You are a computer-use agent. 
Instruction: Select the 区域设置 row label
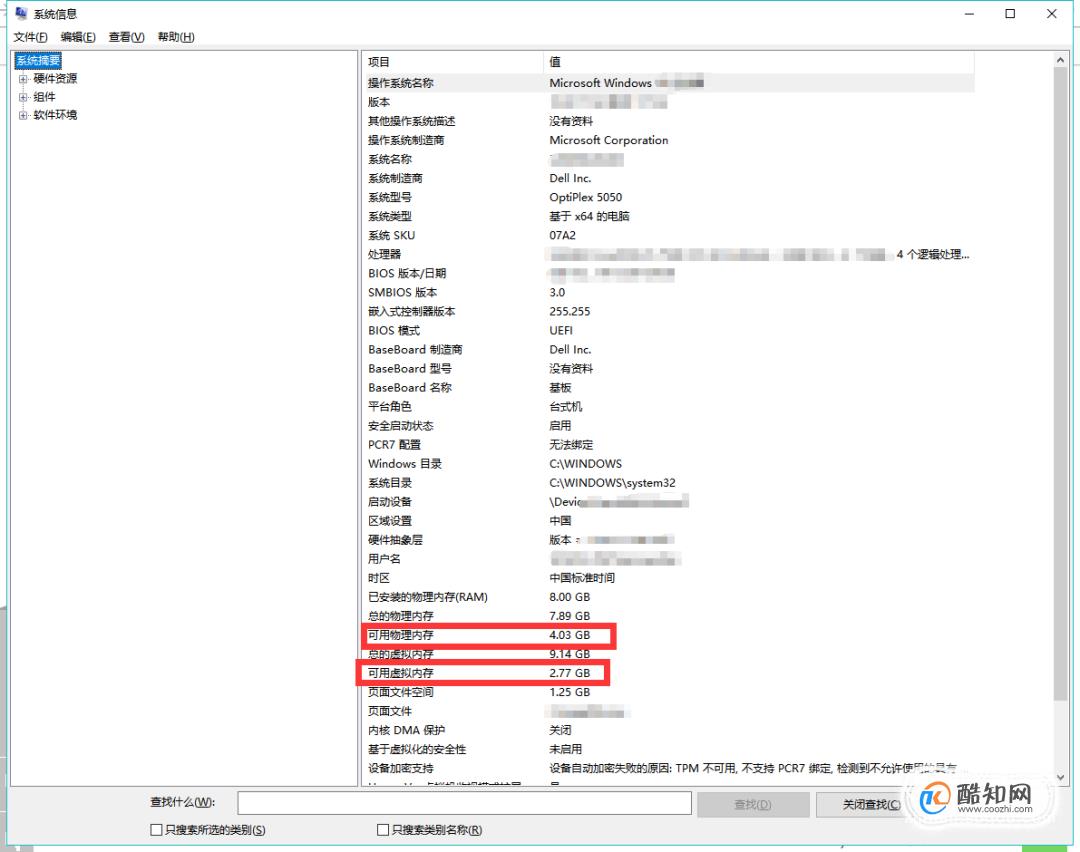(390, 521)
